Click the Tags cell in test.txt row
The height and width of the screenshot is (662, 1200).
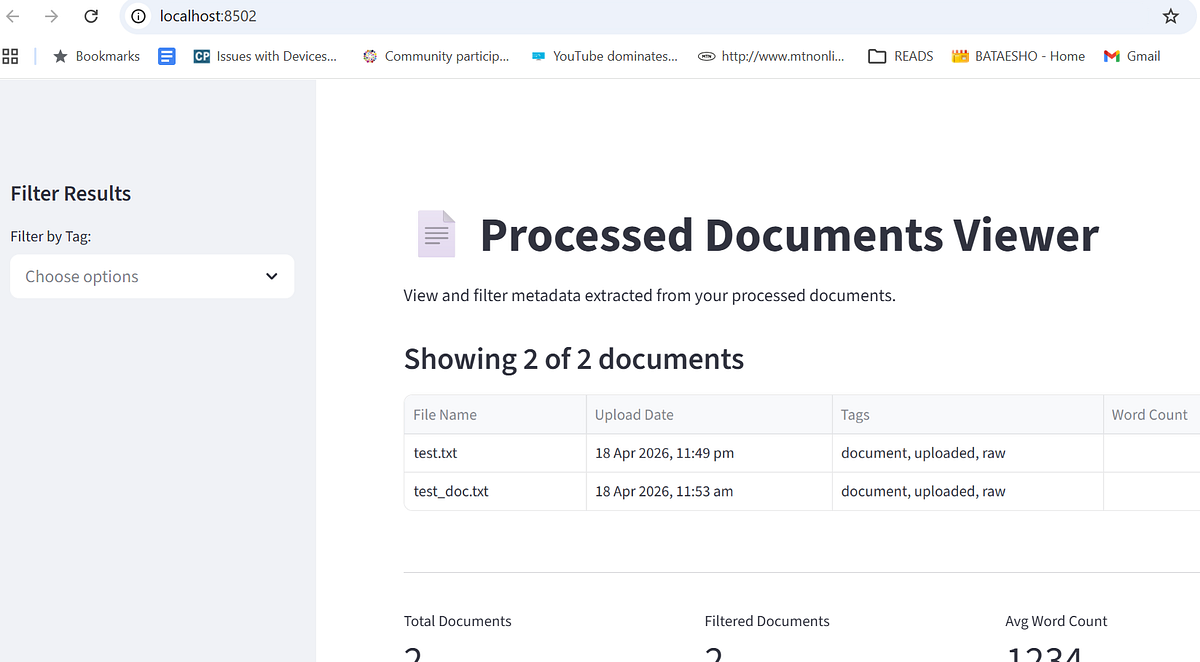967,453
